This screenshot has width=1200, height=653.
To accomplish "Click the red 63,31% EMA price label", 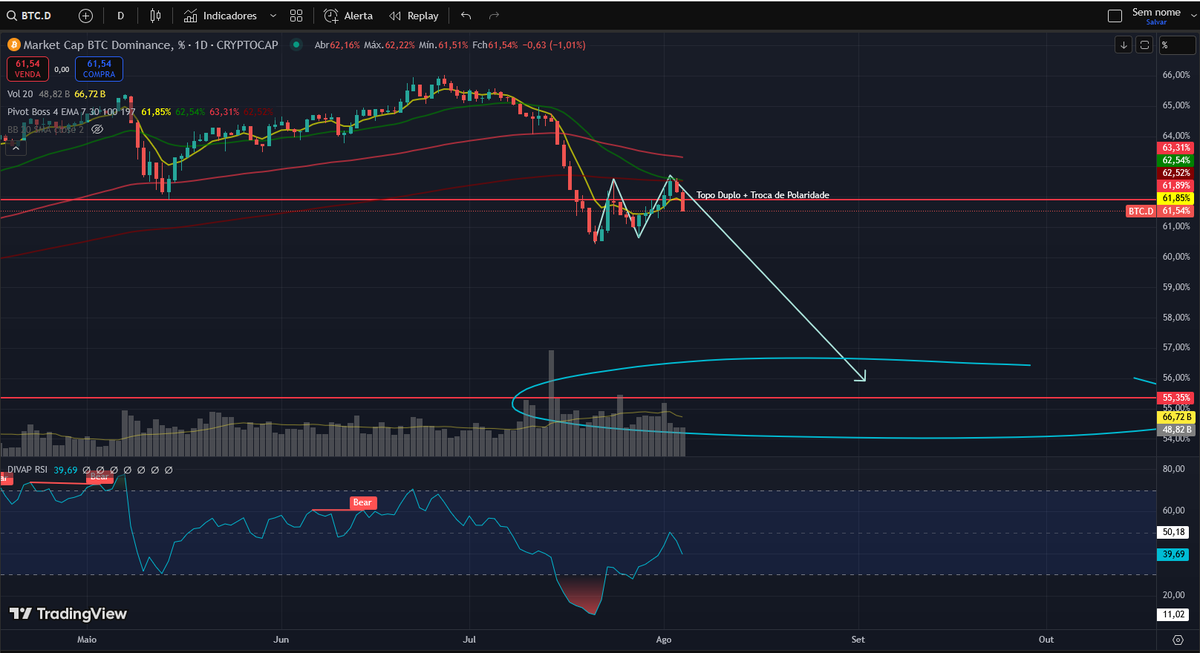I will [1174, 147].
